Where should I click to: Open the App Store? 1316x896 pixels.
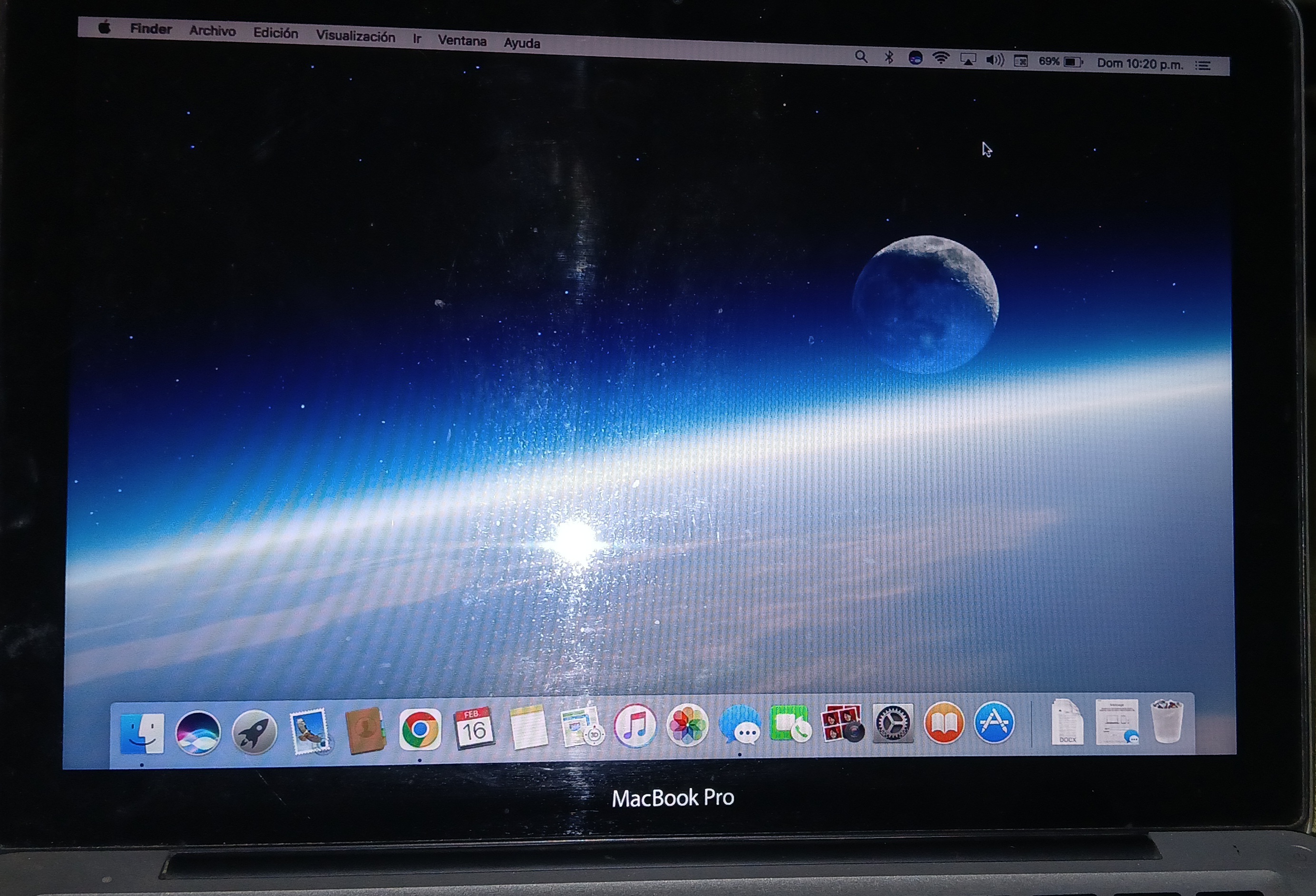tap(994, 721)
